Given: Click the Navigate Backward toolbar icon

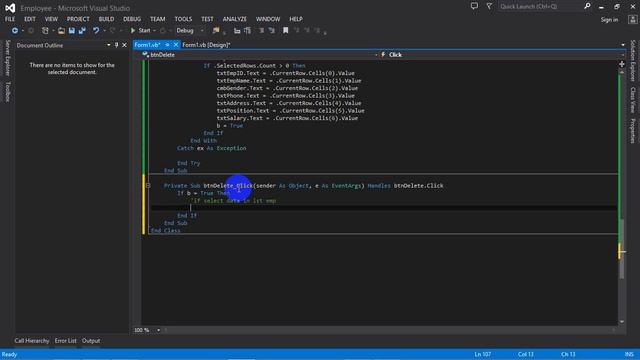Looking at the screenshot, I should [x=15, y=31].
